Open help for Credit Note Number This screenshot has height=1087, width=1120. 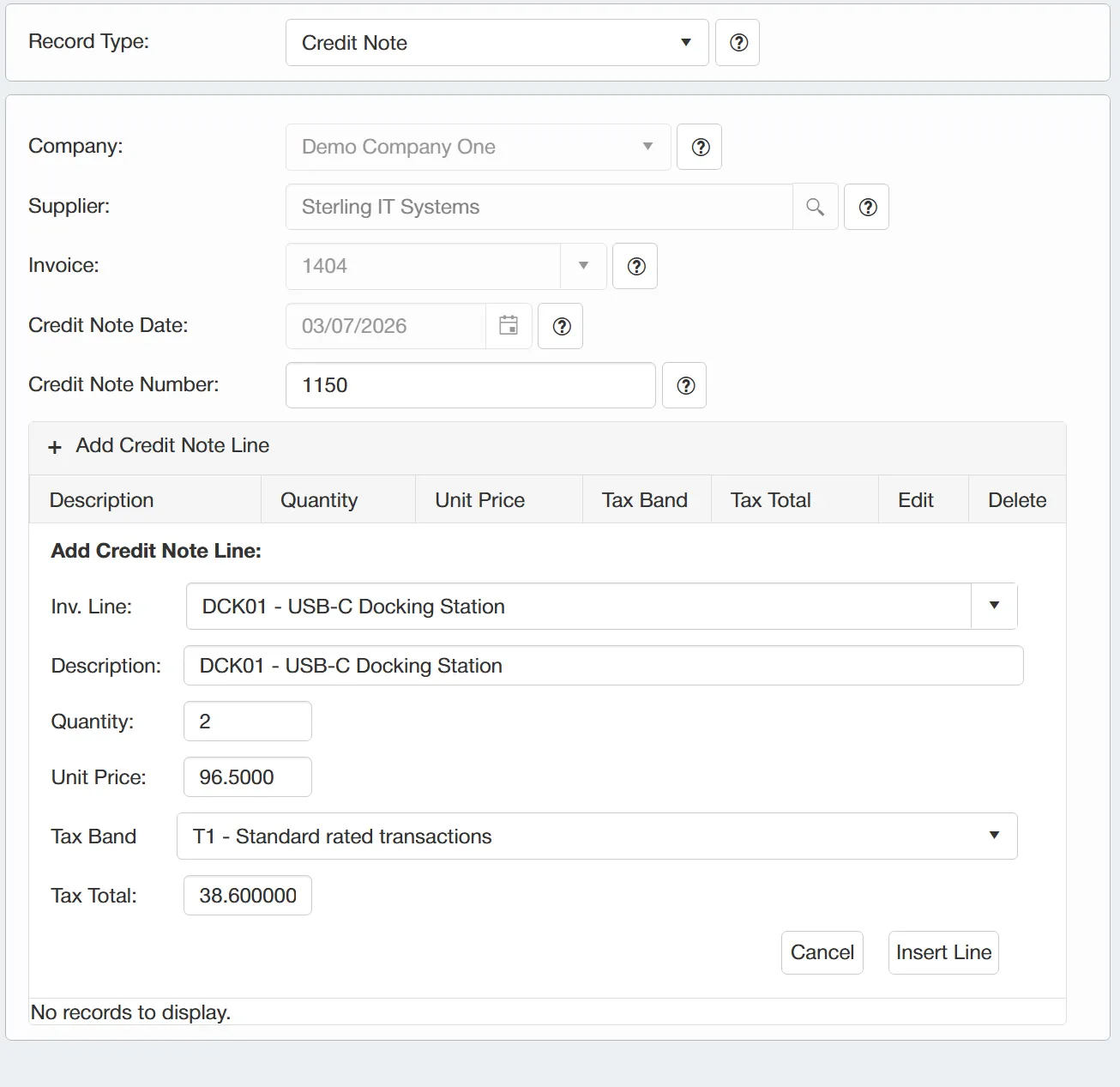tap(684, 385)
